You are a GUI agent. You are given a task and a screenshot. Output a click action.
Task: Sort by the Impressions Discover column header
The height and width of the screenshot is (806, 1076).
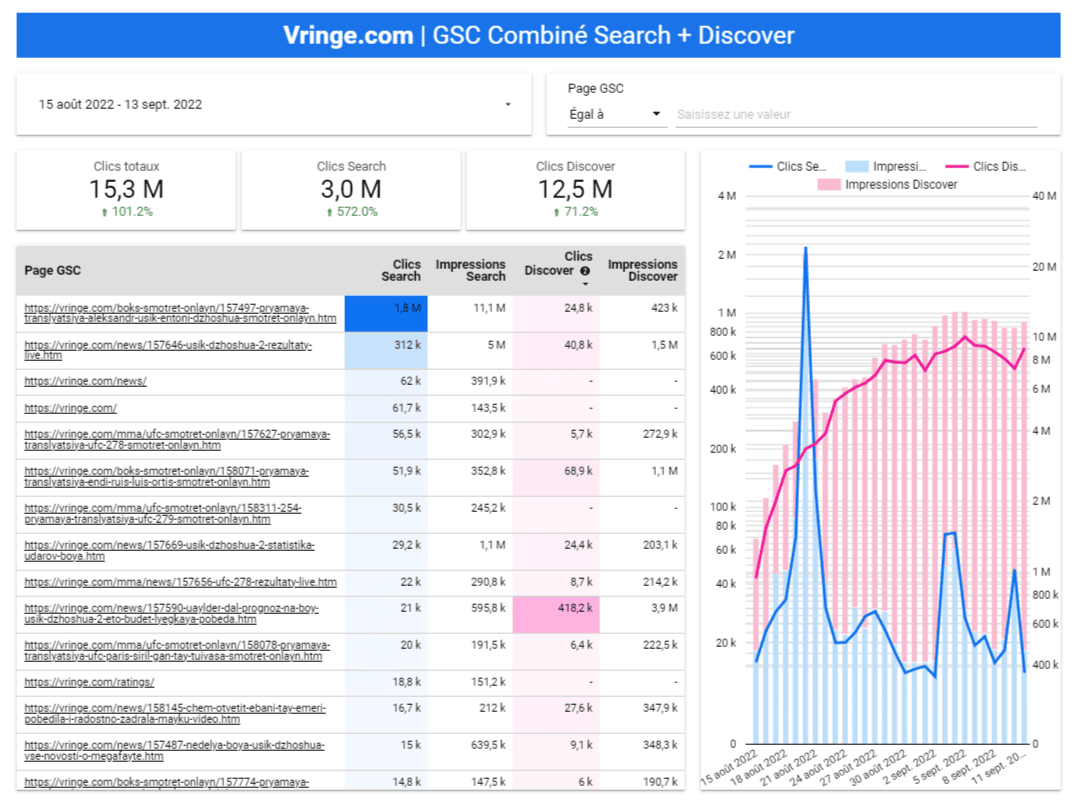(642, 270)
